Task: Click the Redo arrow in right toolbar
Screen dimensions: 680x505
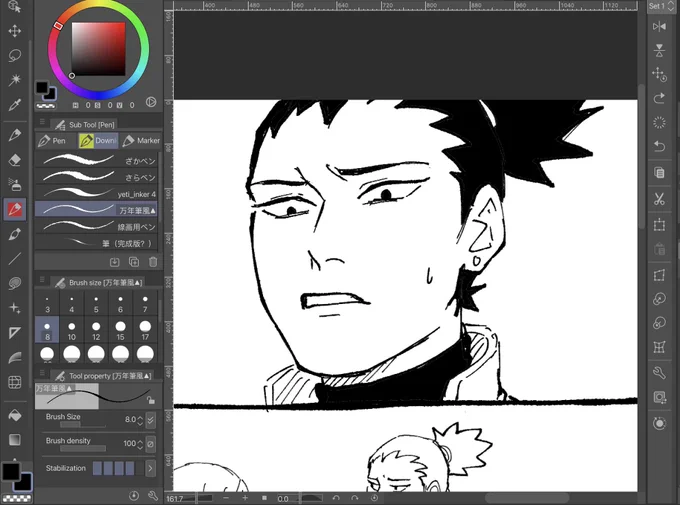Action: pyautogui.click(x=659, y=98)
